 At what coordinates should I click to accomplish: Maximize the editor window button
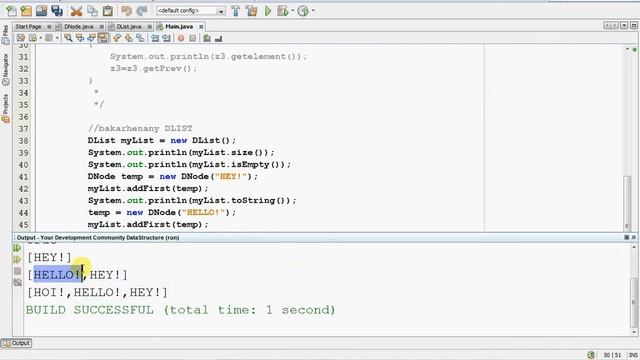point(634,26)
